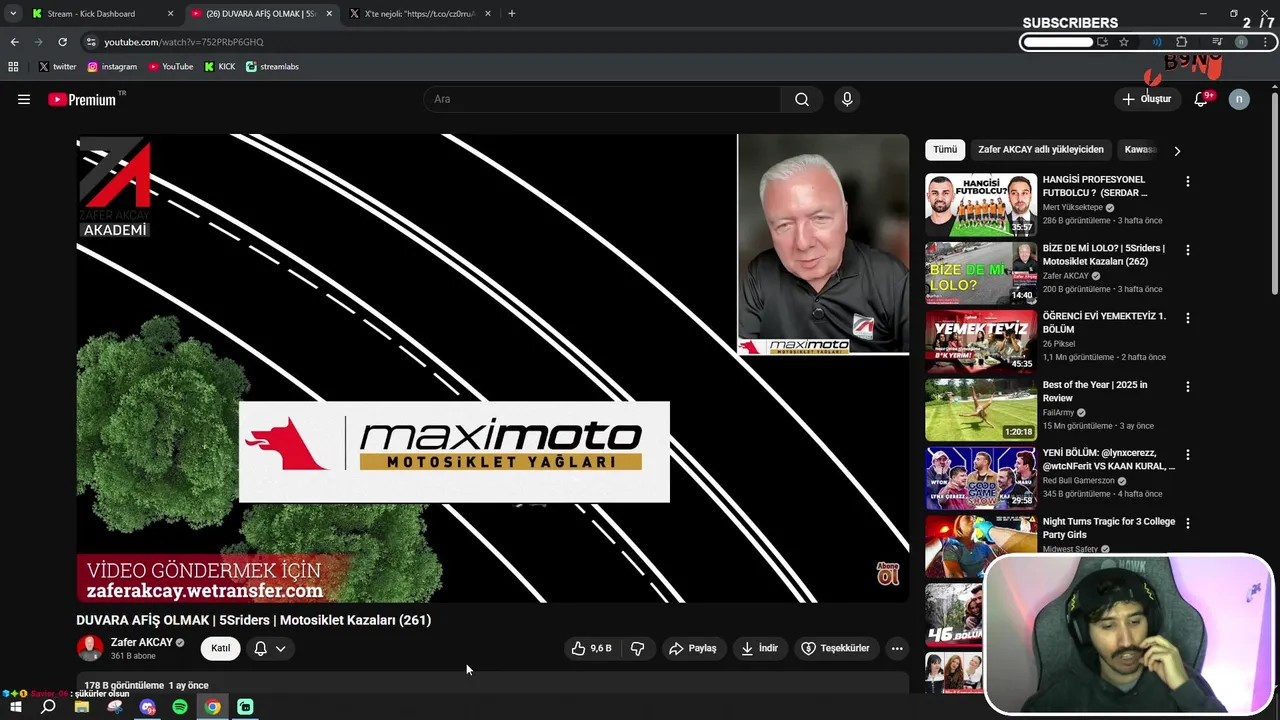1280x720 pixels.
Task: Click the Paylaş share button
Action: [693, 648]
